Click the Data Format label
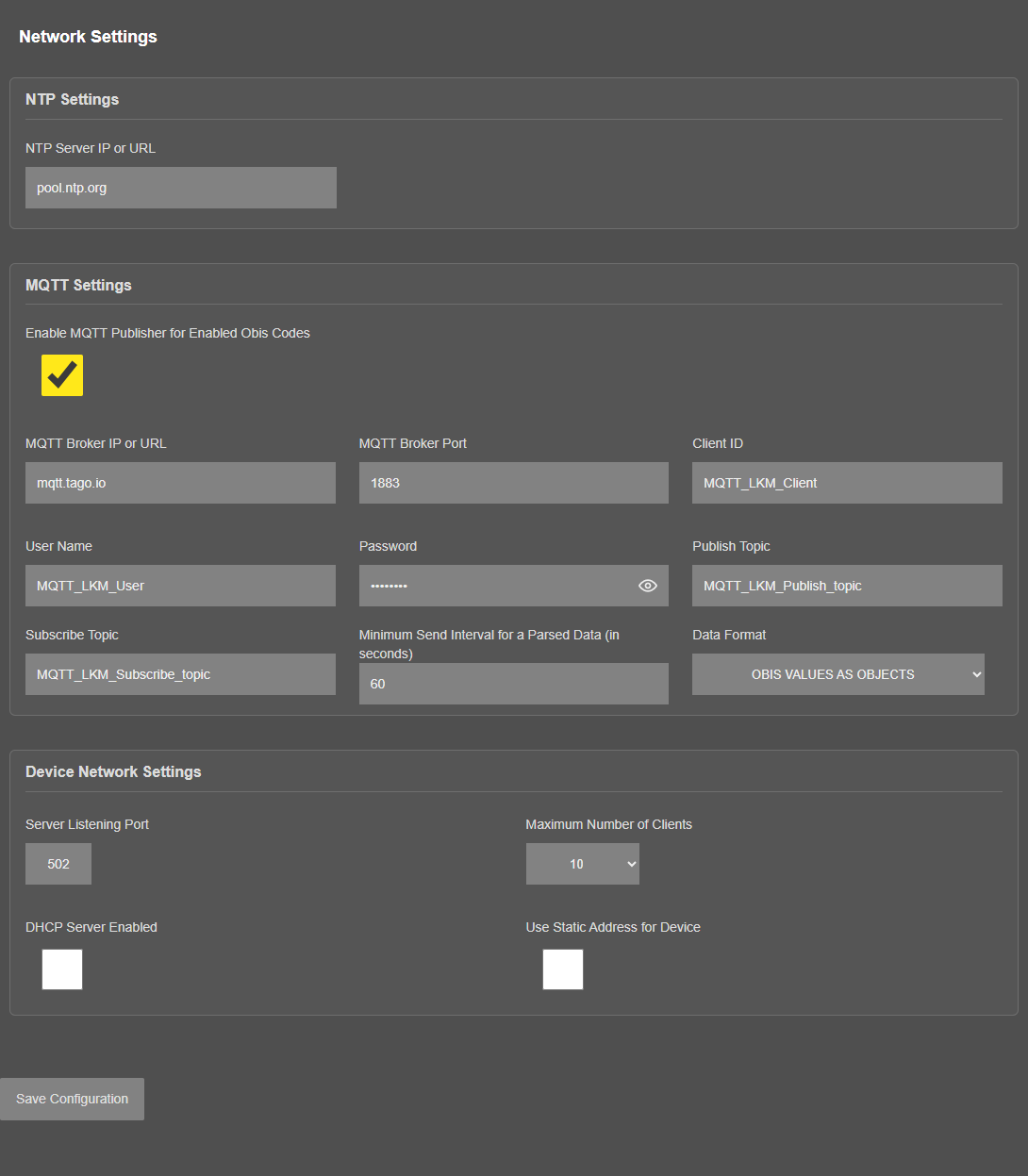This screenshot has height=1176, width=1028. (x=729, y=635)
